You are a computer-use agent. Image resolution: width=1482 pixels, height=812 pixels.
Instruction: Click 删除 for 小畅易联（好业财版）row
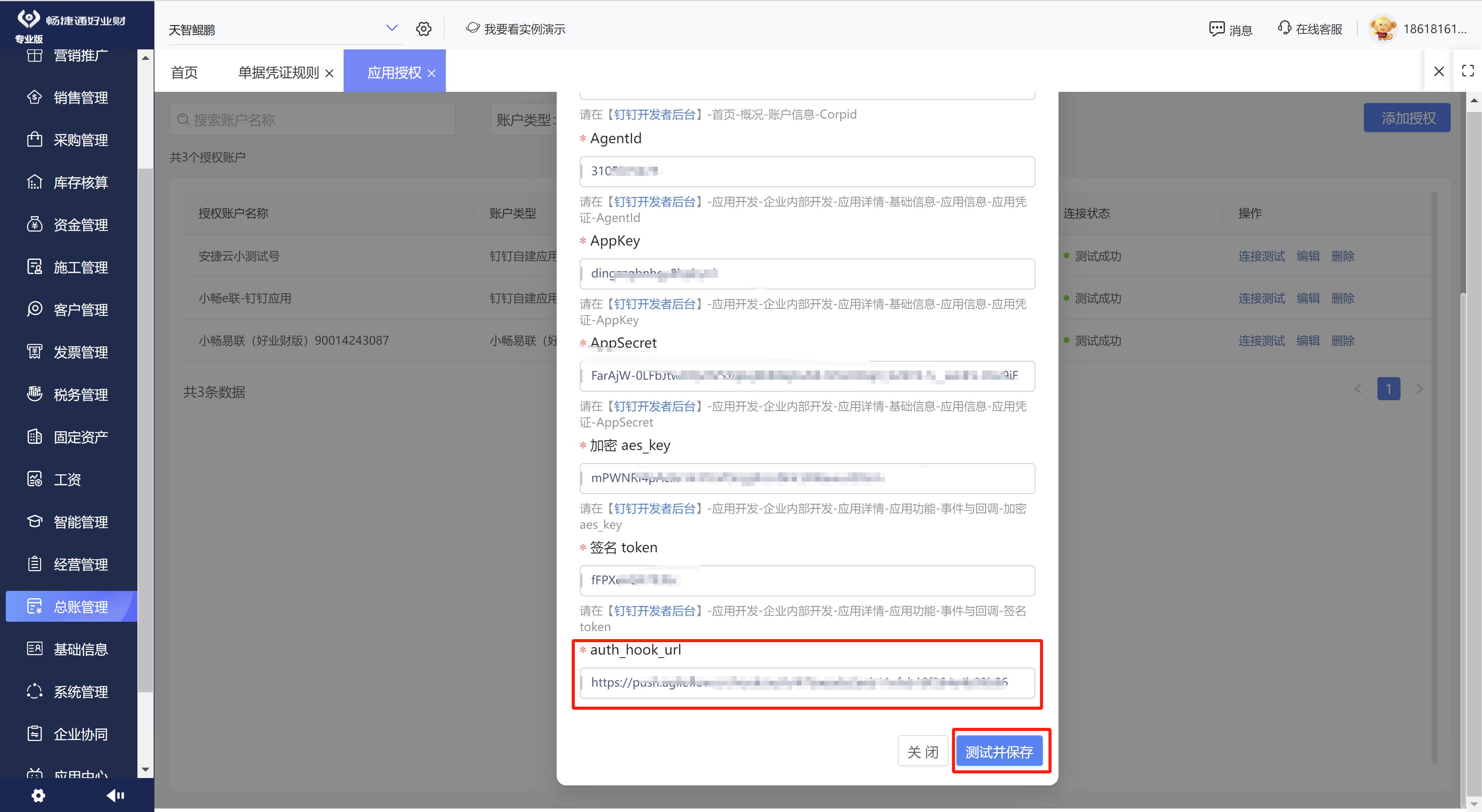(x=1343, y=340)
